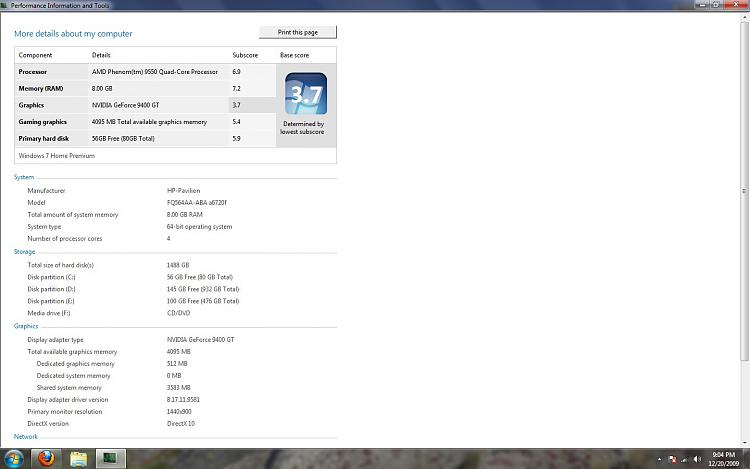Click the Display adapter driver version label
Screen dimensions: 750x469
pos(68,400)
